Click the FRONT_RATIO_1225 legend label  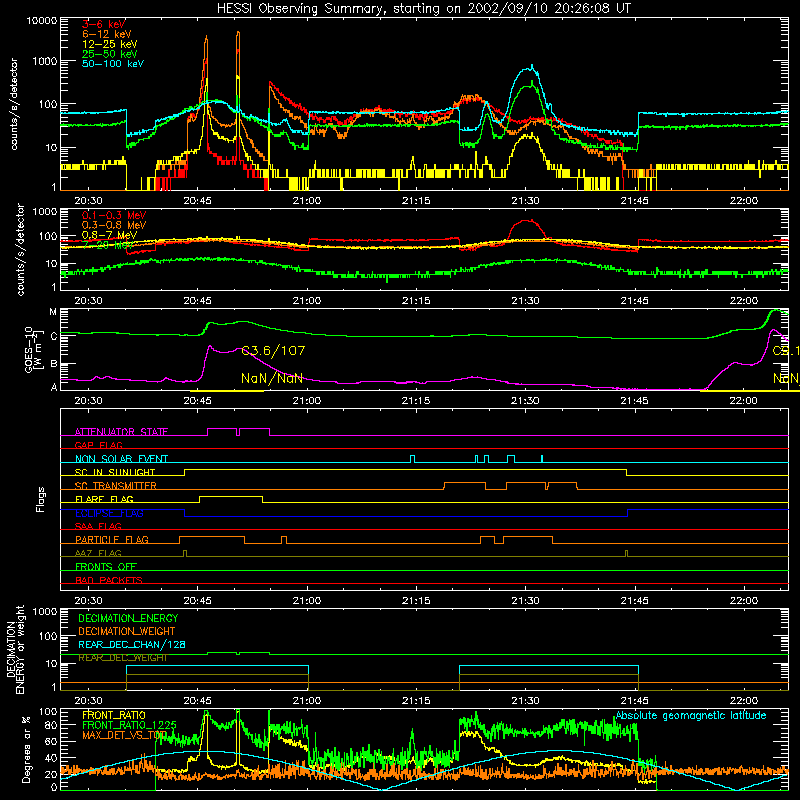pos(129,725)
